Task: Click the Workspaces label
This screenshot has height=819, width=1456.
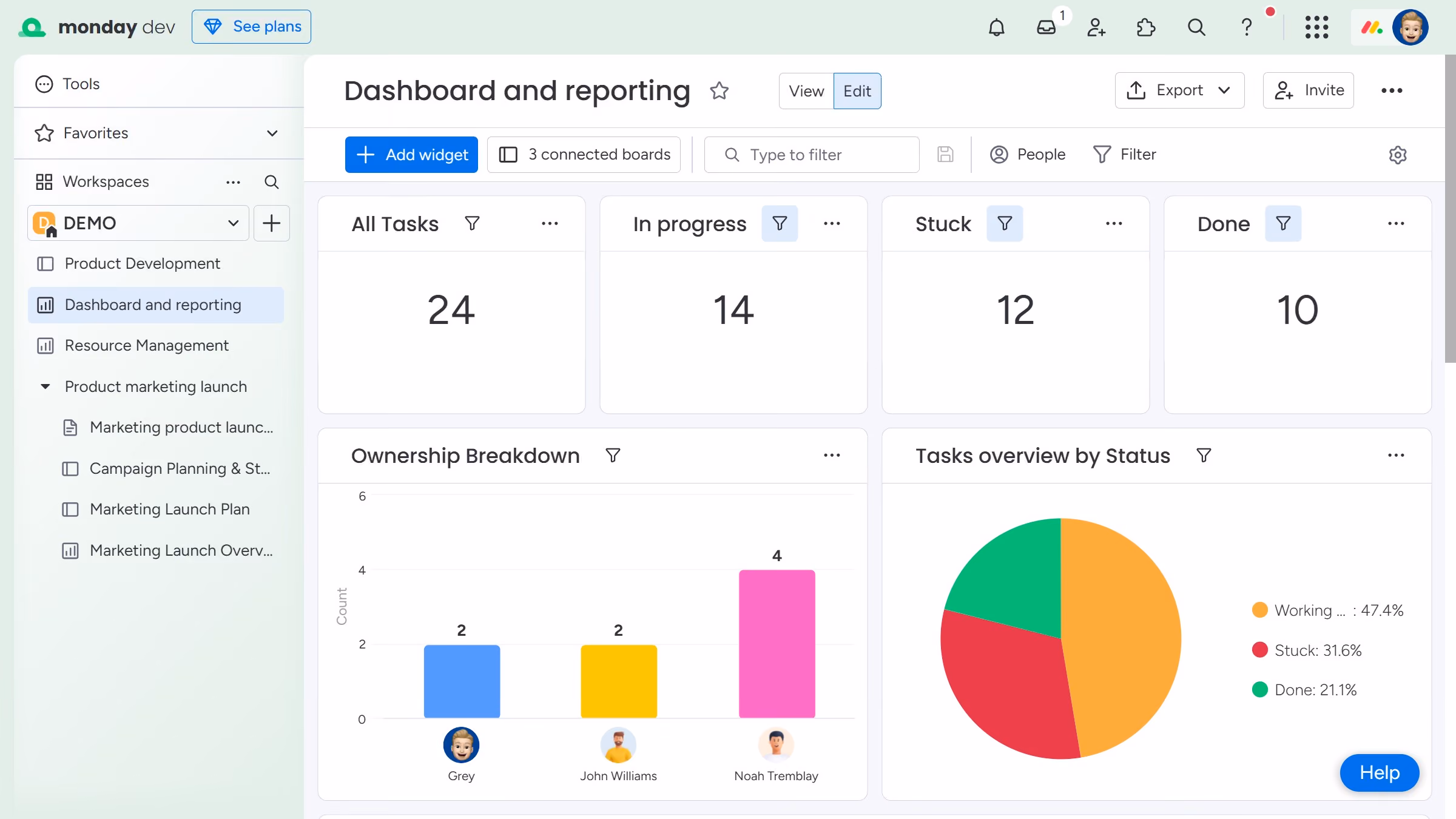Action: click(x=106, y=182)
